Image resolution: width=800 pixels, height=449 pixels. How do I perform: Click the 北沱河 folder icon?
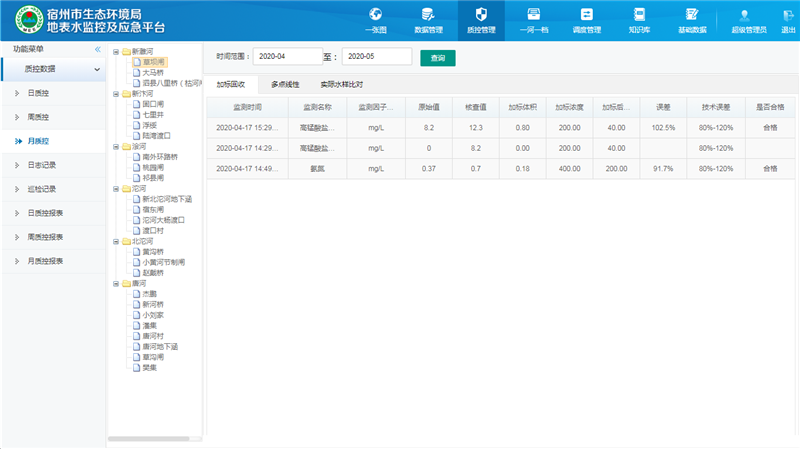126,241
